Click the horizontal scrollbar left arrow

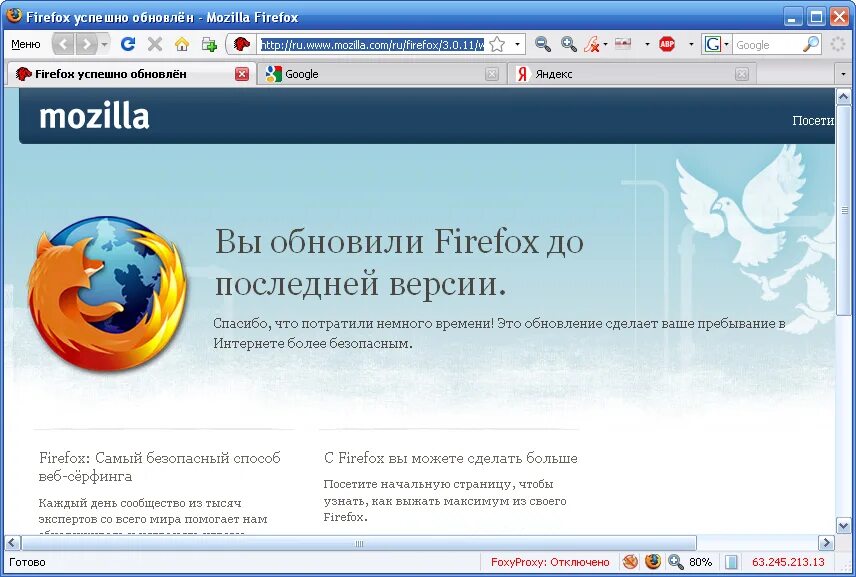click(13, 543)
